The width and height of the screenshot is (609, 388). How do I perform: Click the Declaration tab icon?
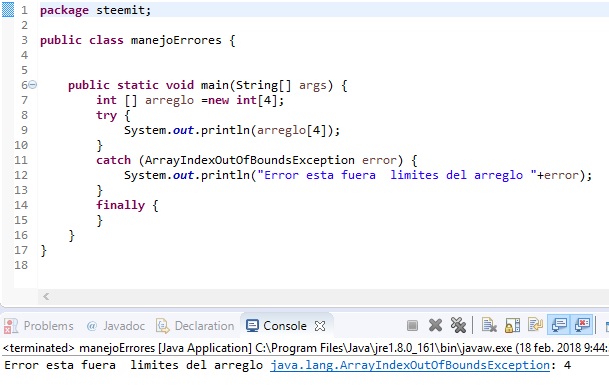pos(163,325)
